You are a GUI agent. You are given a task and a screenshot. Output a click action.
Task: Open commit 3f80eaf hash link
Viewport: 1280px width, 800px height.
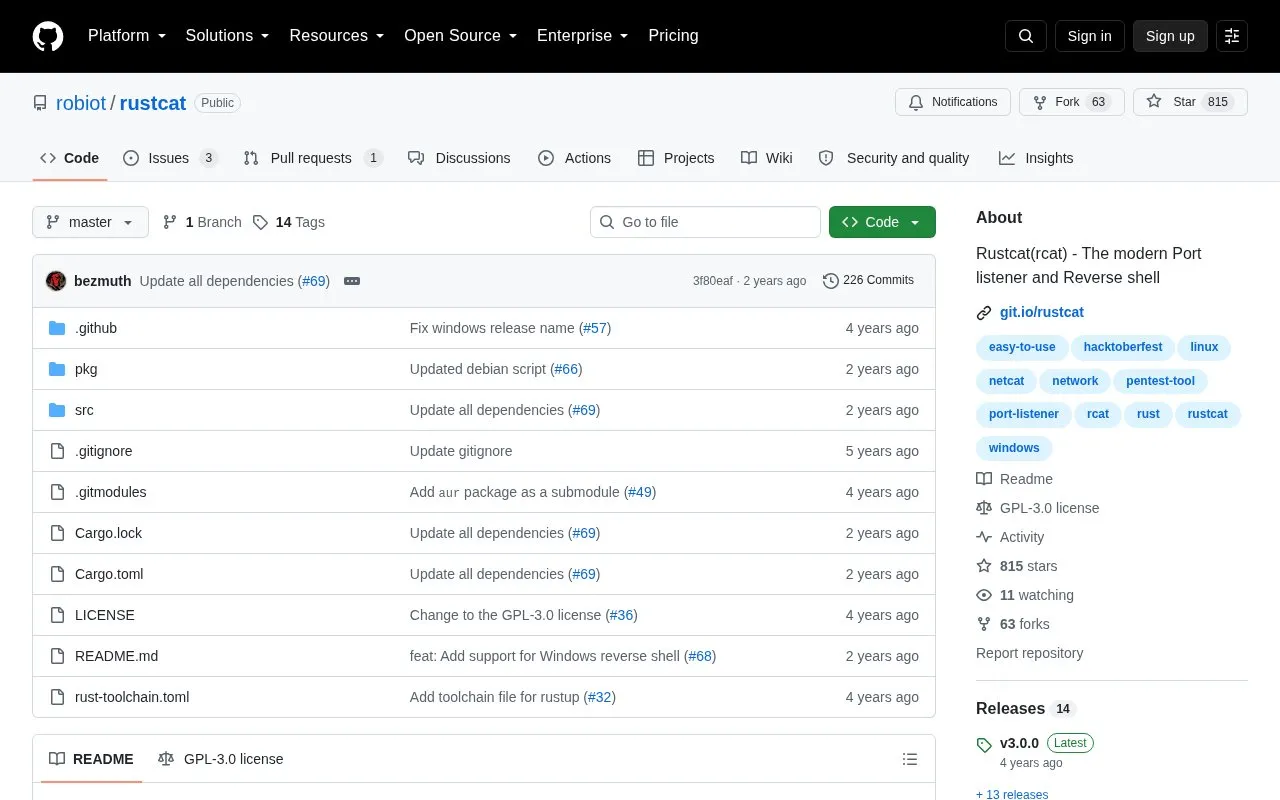click(713, 281)
